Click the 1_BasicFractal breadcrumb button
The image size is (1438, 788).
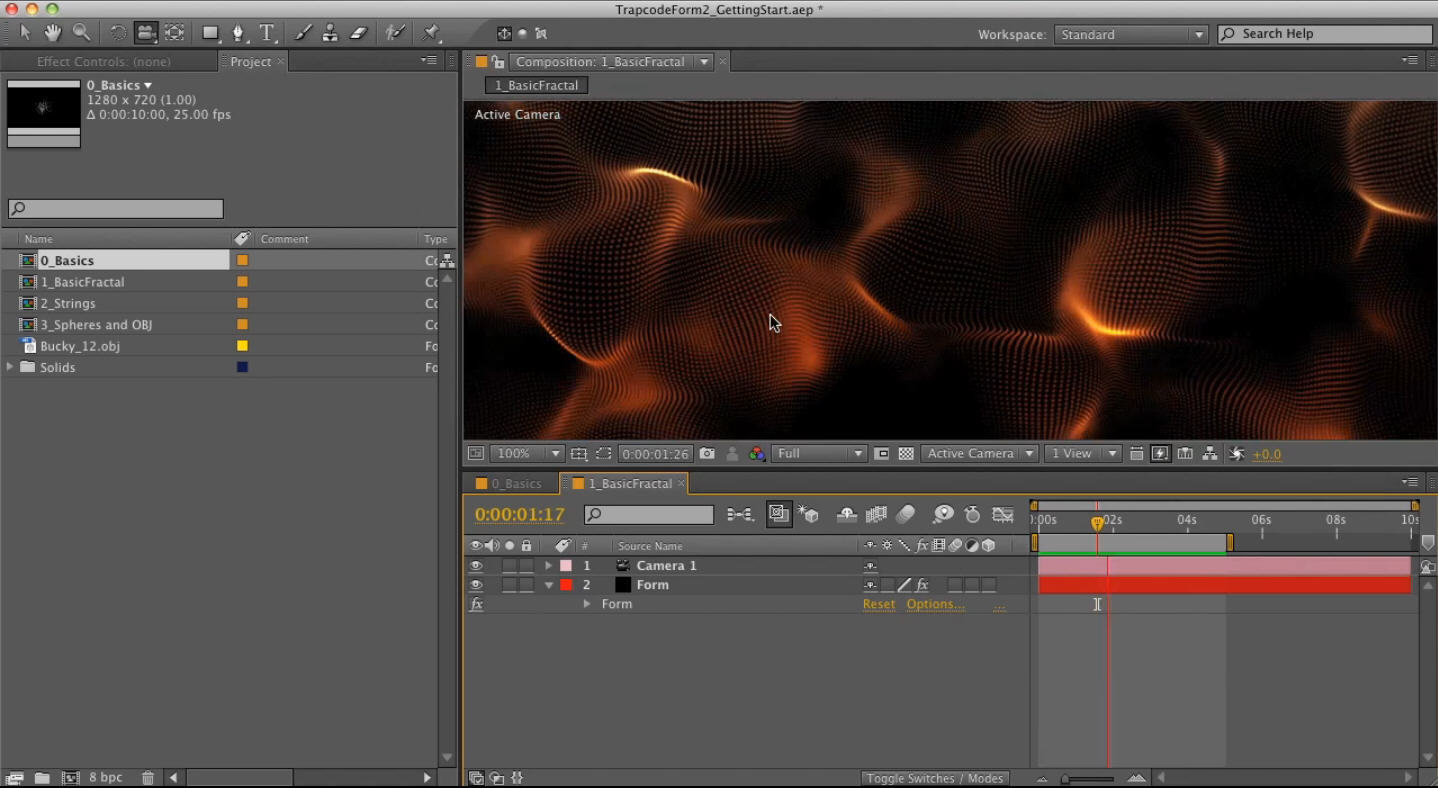coord(537,86)
